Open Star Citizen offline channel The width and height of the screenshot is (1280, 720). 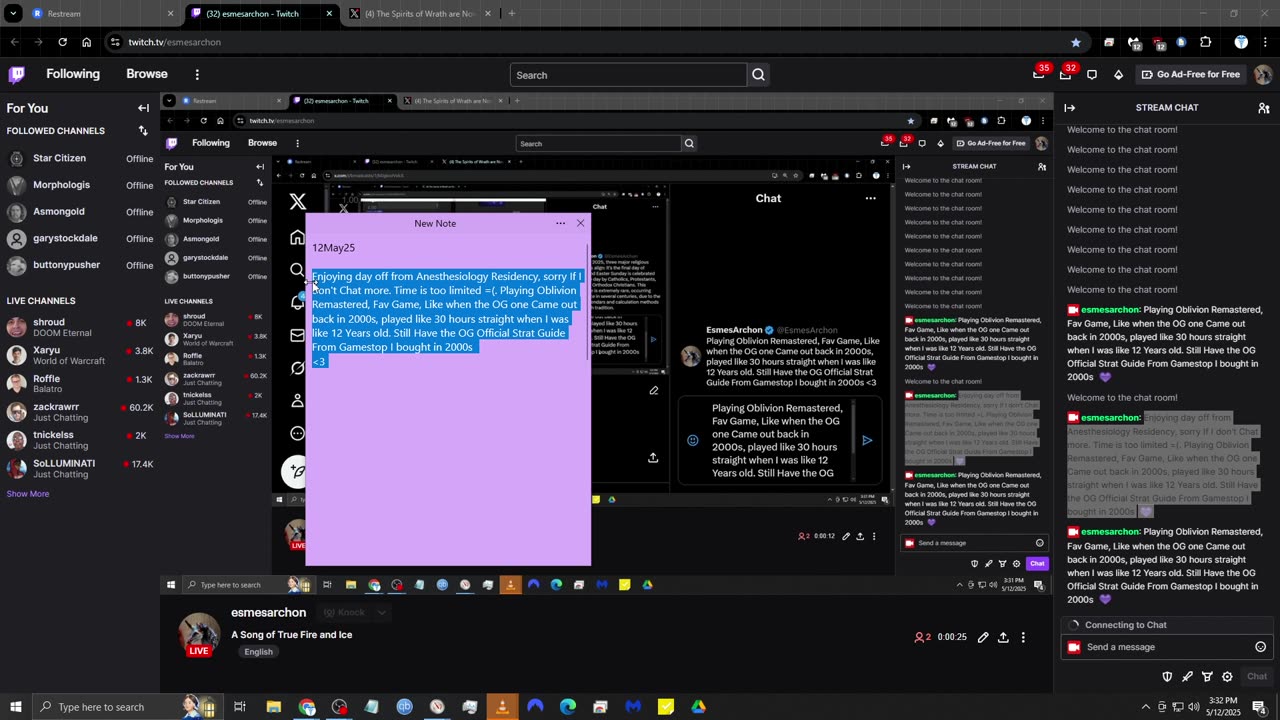[80, 158]
